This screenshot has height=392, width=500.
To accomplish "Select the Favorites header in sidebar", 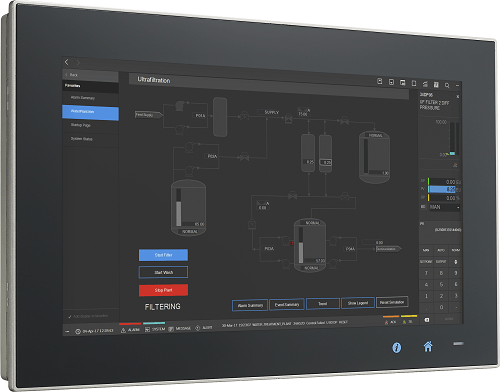I will [90, 86].
